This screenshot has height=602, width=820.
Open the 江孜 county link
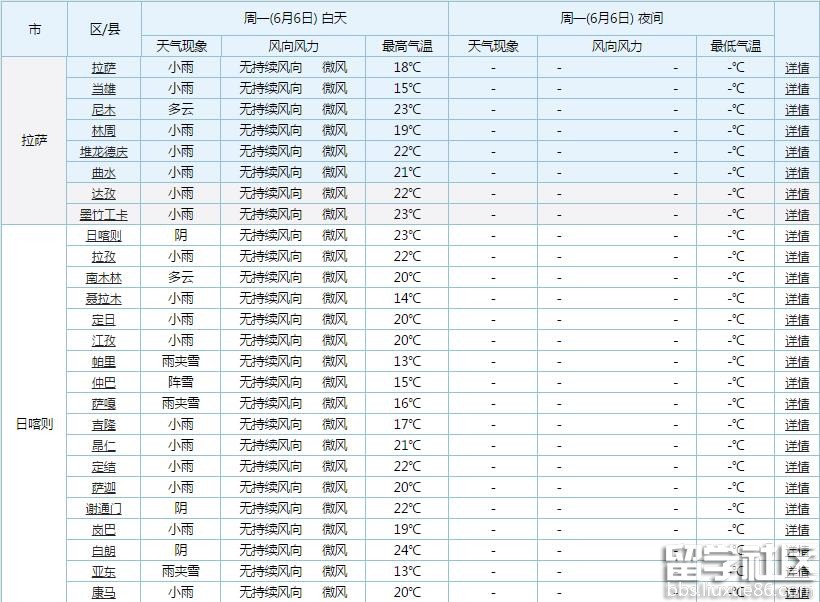pos(104,341)
